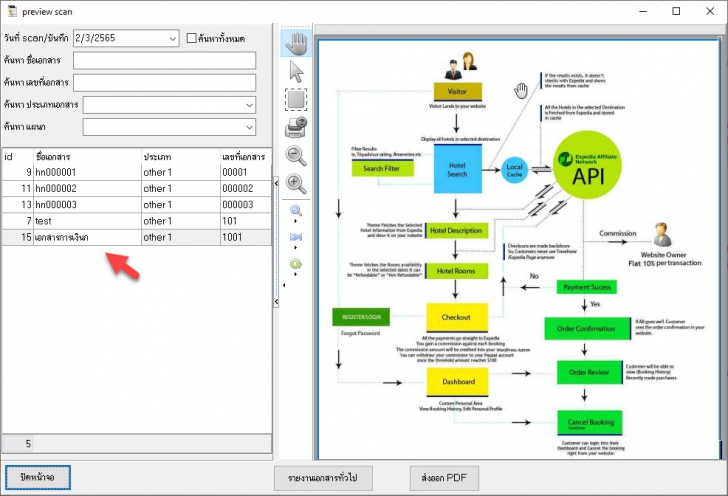The width and height of the screenshot is (728, 496).
Task: Select the test document row
Action: 136,221
